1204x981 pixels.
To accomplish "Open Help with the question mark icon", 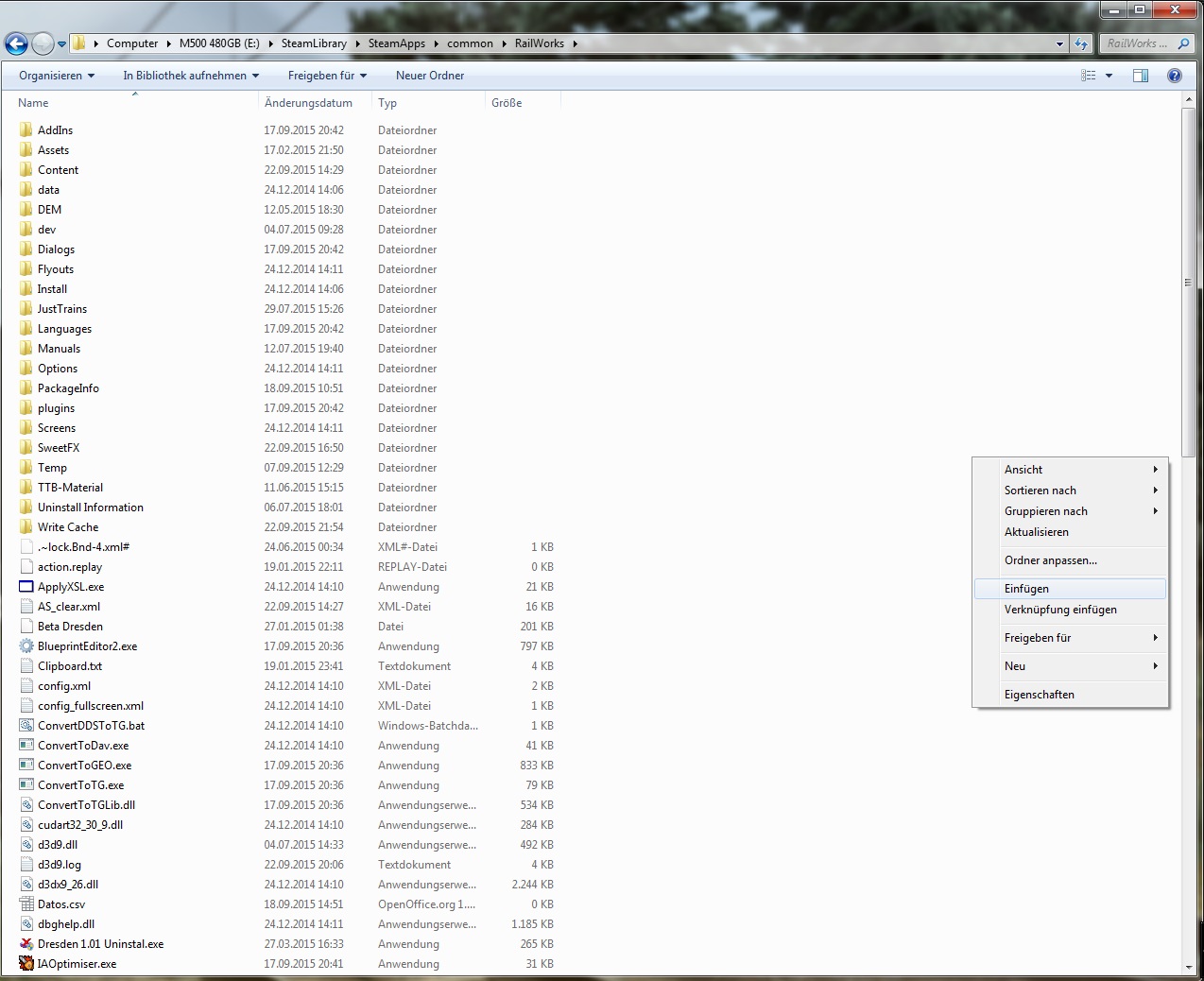I will [x=1175, y=76].
